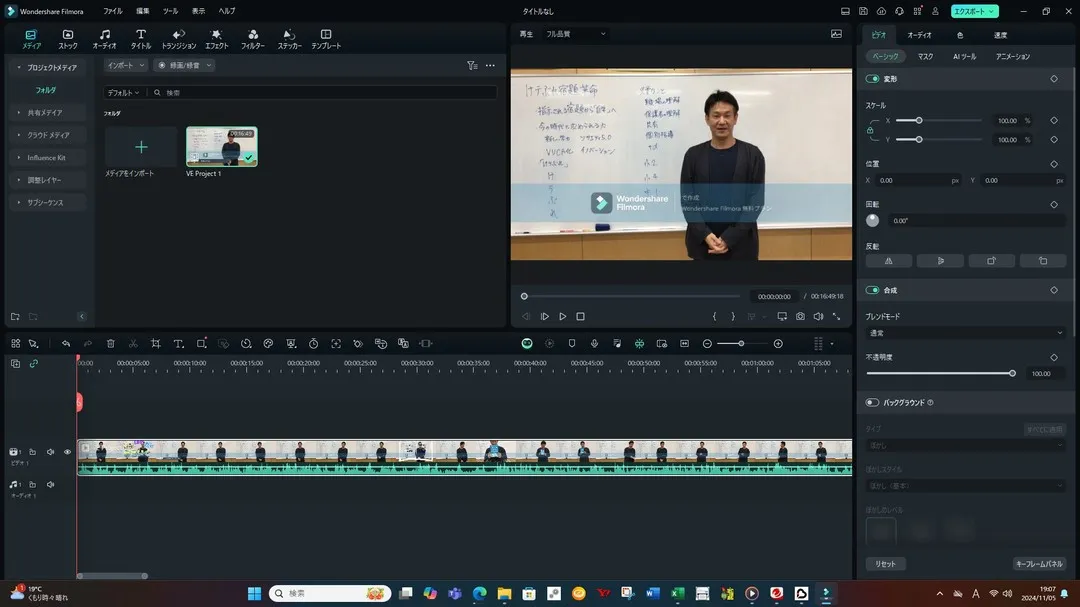Open the Filters (フィルター) library
This screenshot has height=607, width=1080.
[x=253, y=39]
